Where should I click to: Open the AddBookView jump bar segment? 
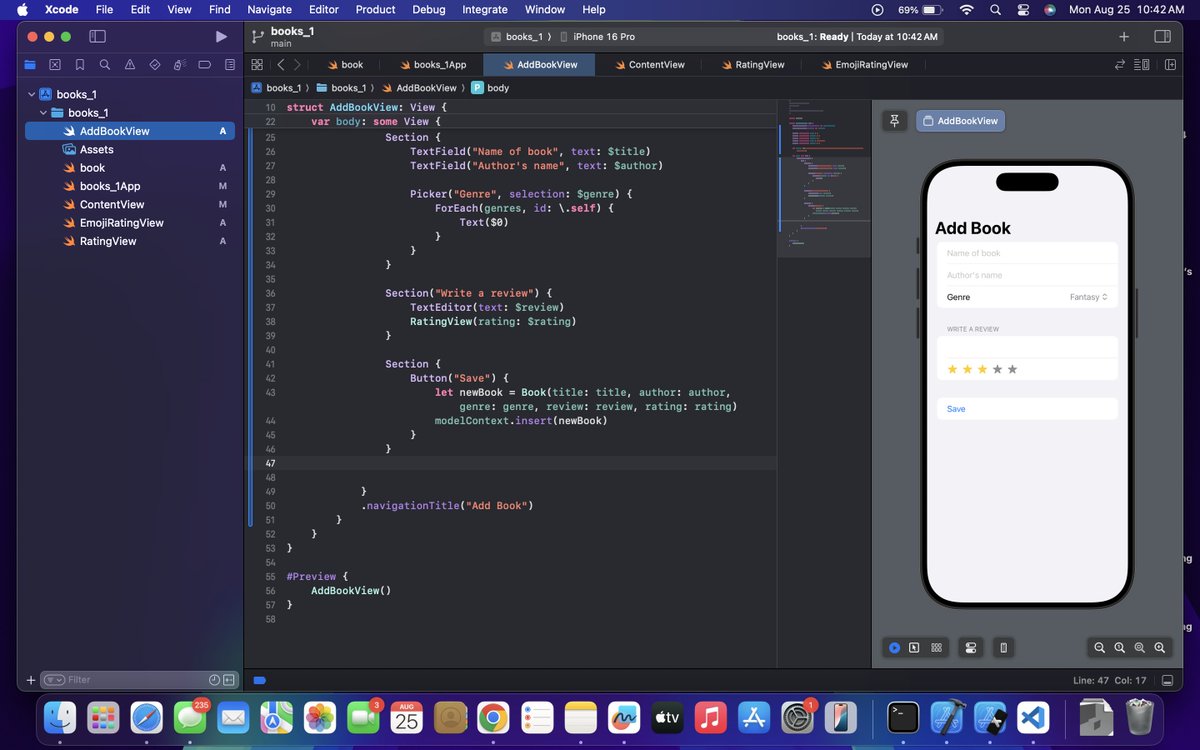[418, 88]
